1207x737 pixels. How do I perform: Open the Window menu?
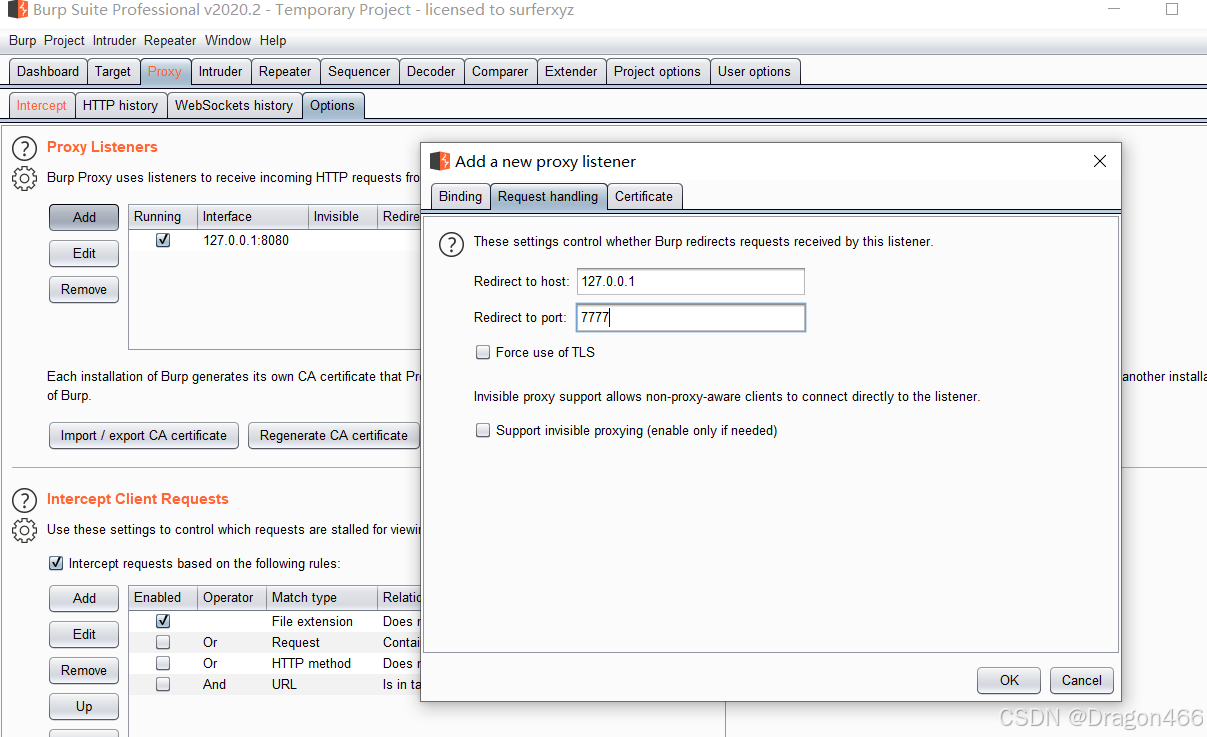click(x=228, y=40)
